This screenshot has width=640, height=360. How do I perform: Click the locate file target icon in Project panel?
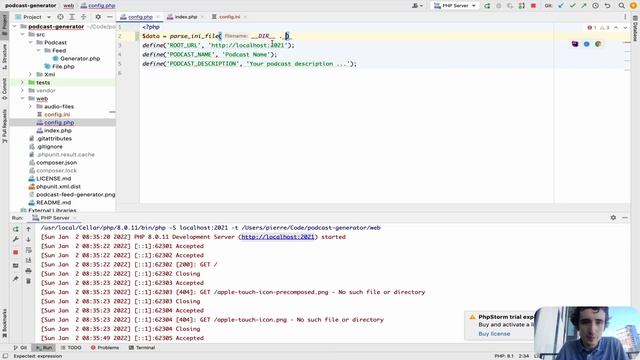(x=60, y=17)
